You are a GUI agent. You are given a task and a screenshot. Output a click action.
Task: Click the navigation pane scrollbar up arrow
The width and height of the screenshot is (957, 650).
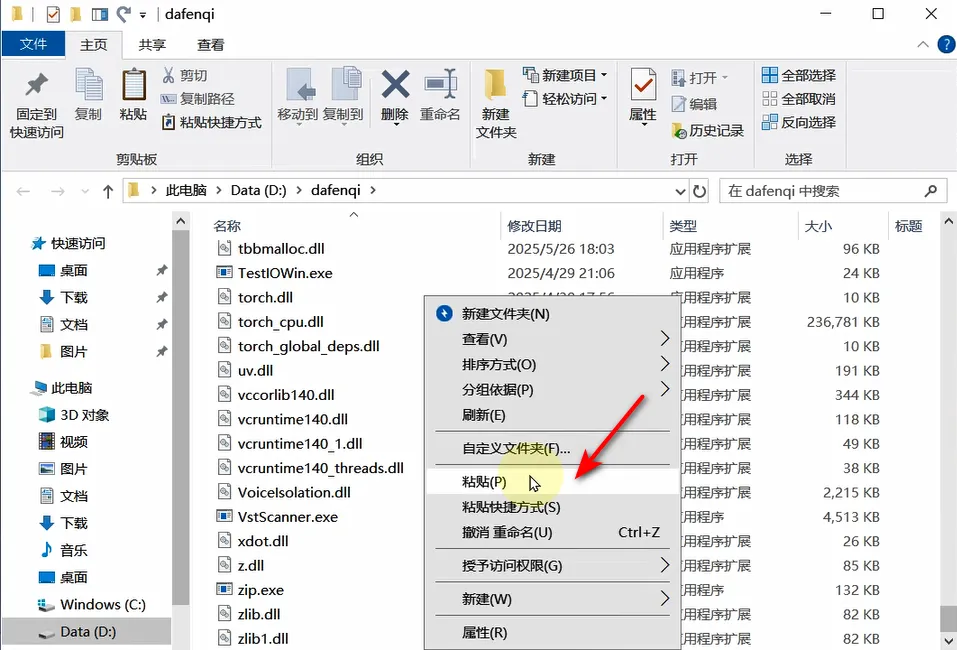pyautogui.click(x=181, y=221)
